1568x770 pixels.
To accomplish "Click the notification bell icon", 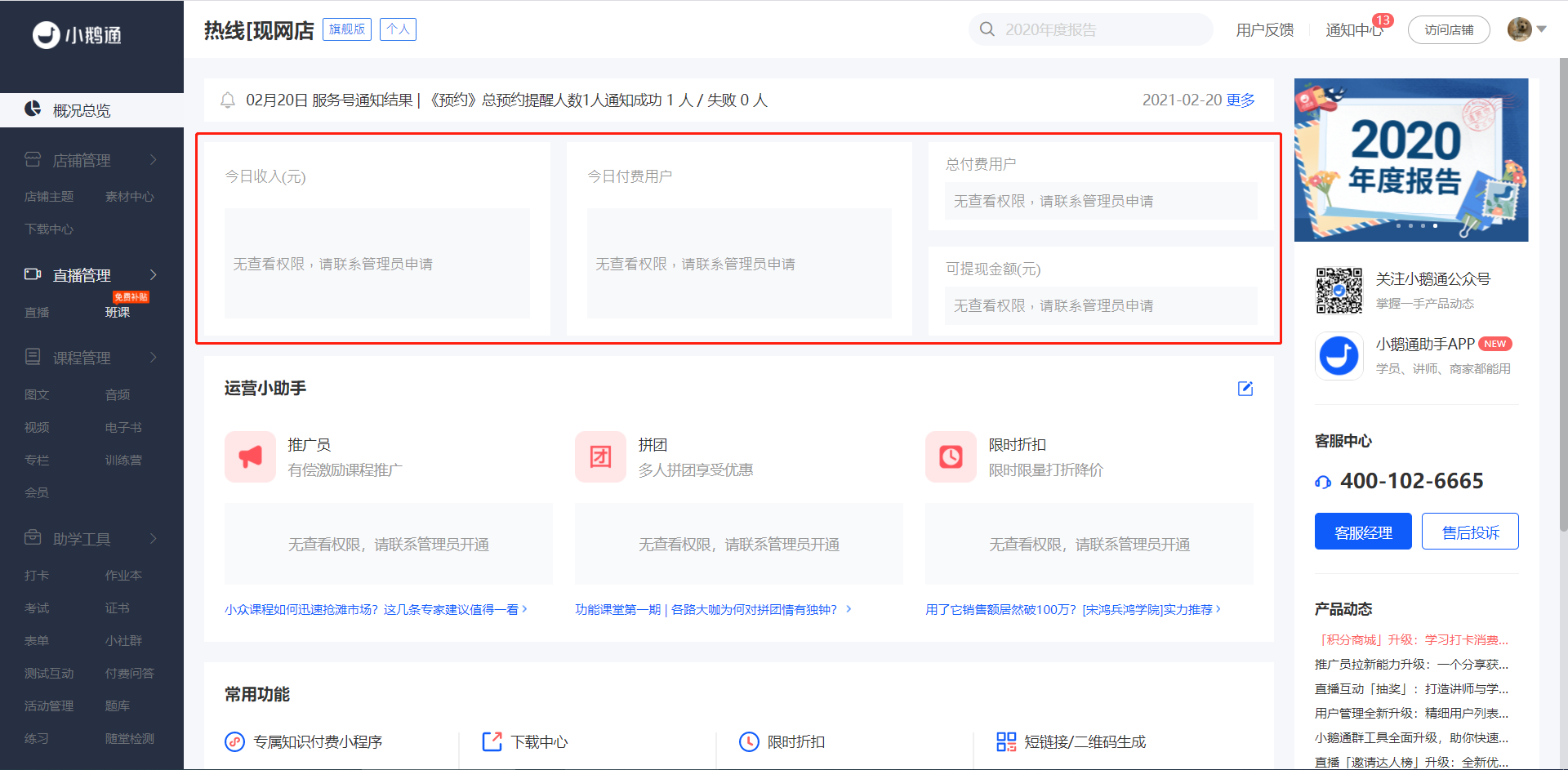I will click(x=228, y=100).
